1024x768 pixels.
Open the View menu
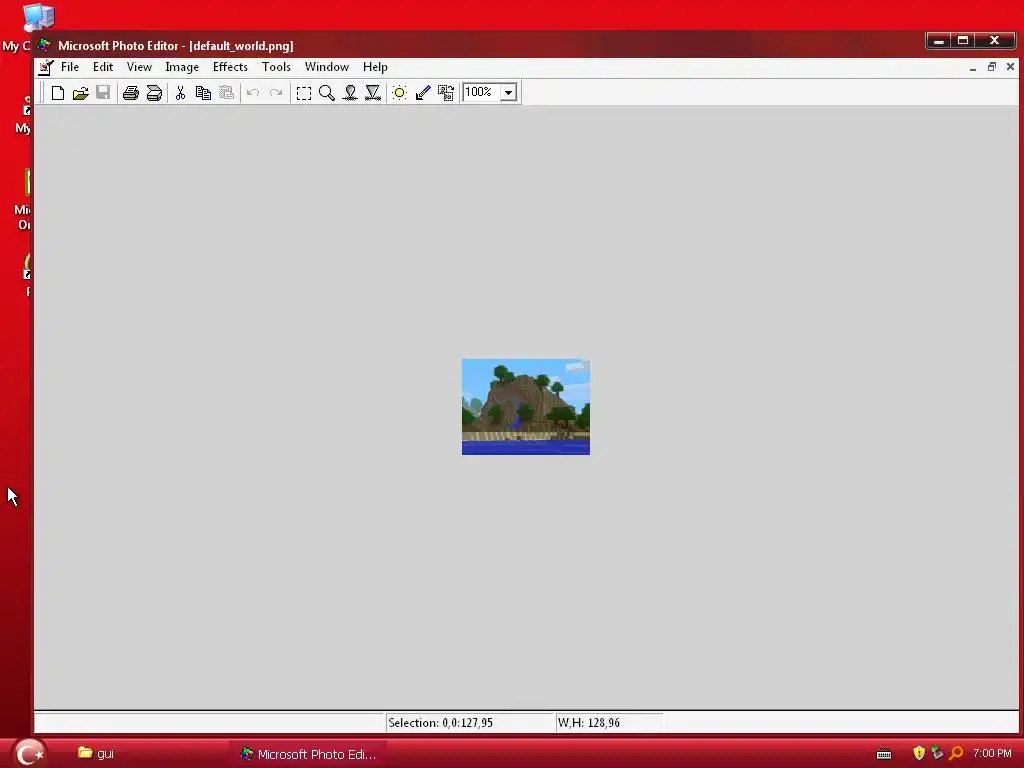pos(139,67)
